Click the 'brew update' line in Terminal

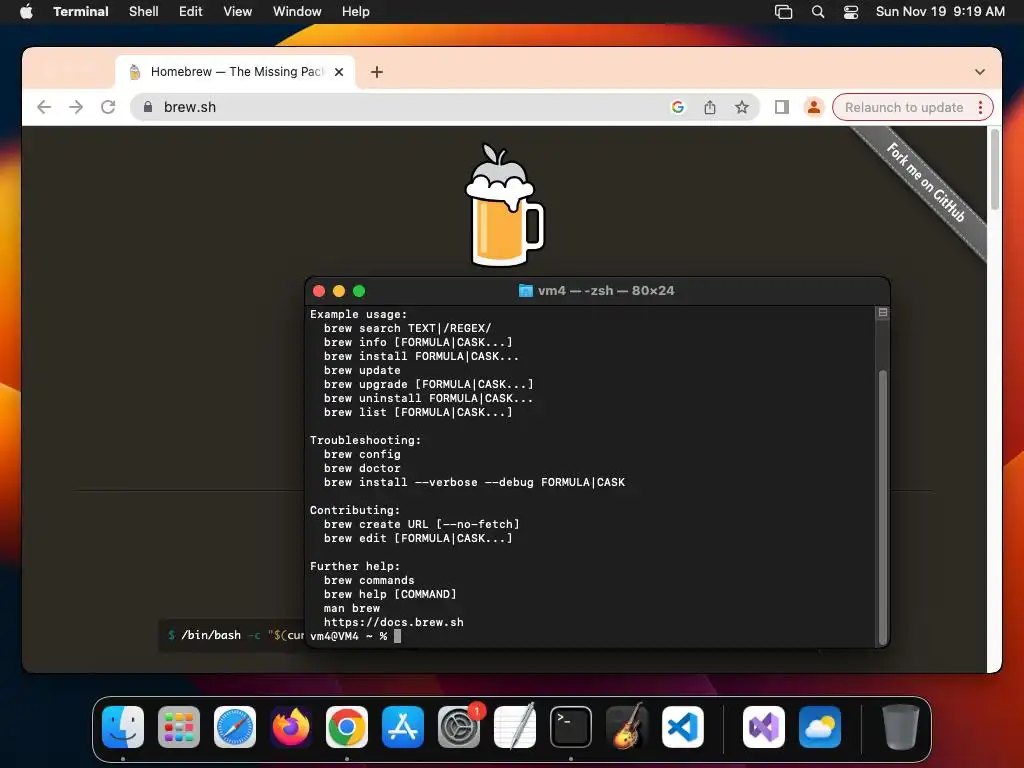point(362,370)
